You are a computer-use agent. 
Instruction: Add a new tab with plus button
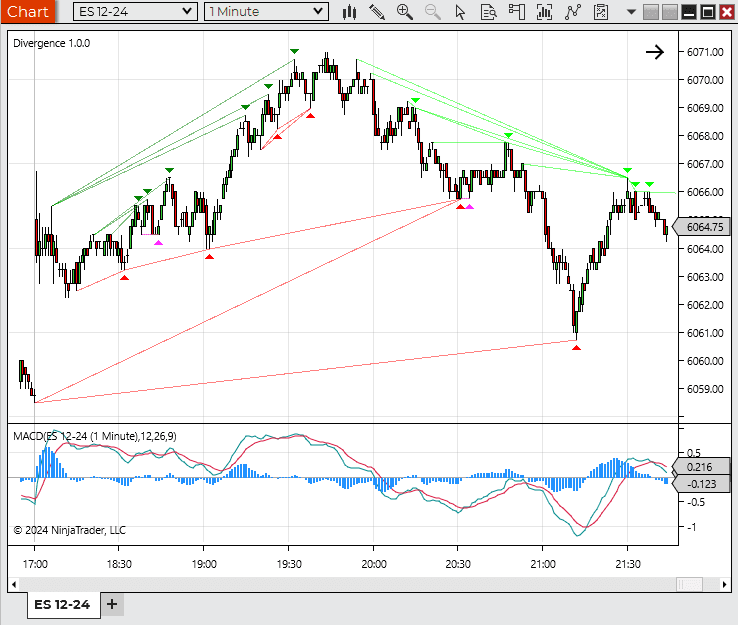(112, 604)
